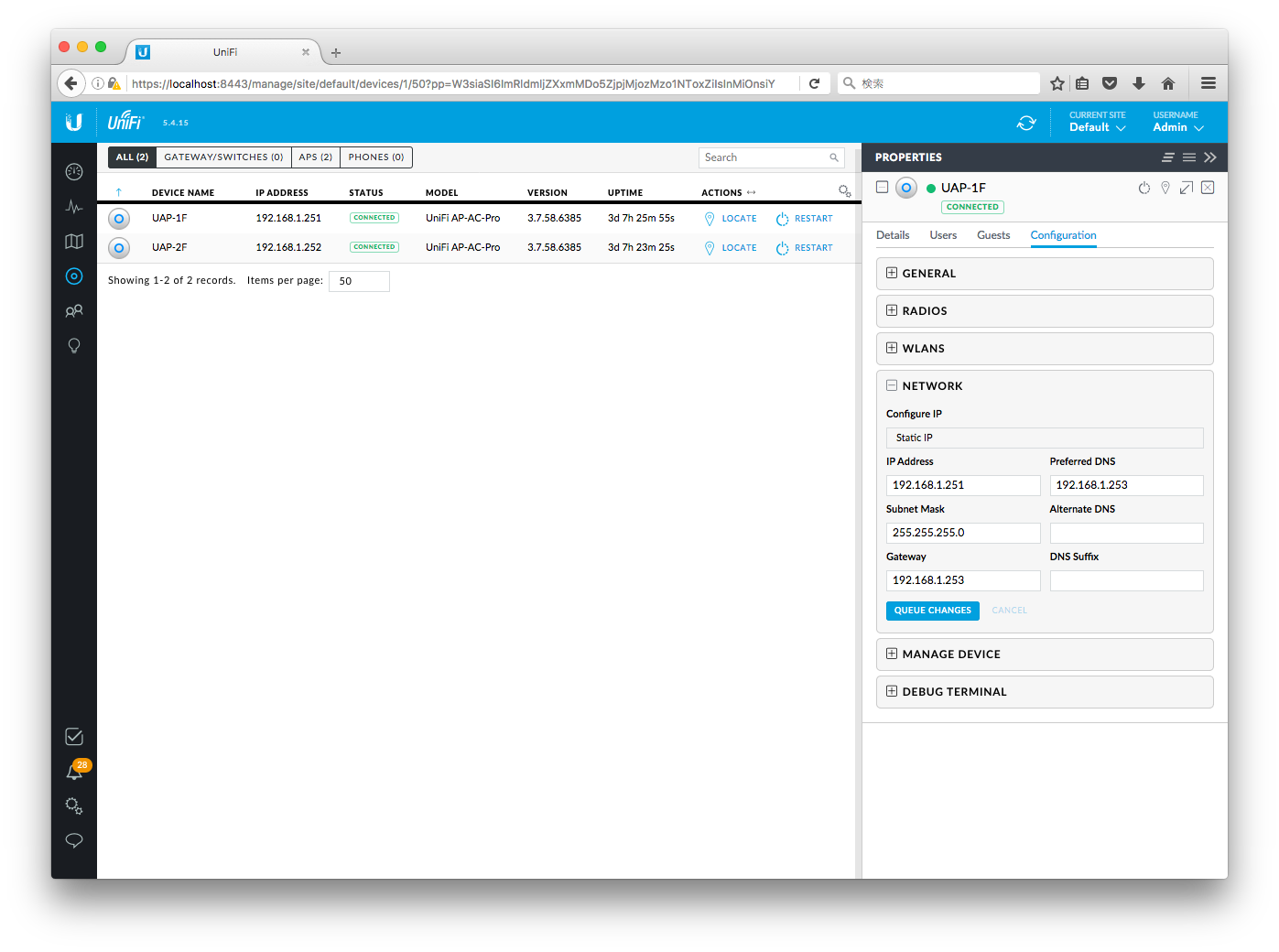Viewport: 1279px width, 952px height.
Task: Click the header refresh icon
Action: pyautogui.click(x=1026, y=123)
